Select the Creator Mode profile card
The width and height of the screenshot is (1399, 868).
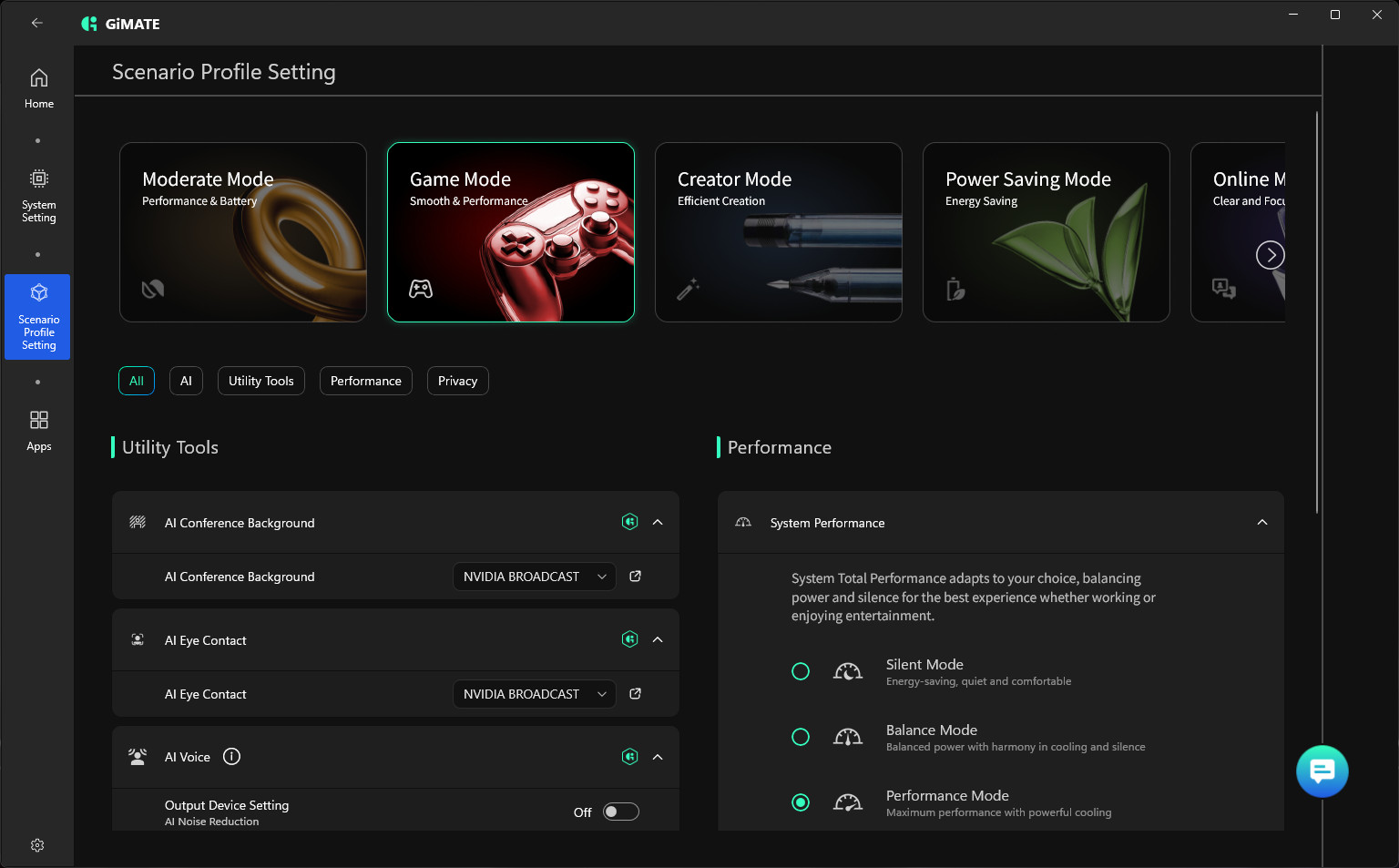coord(779,232)
